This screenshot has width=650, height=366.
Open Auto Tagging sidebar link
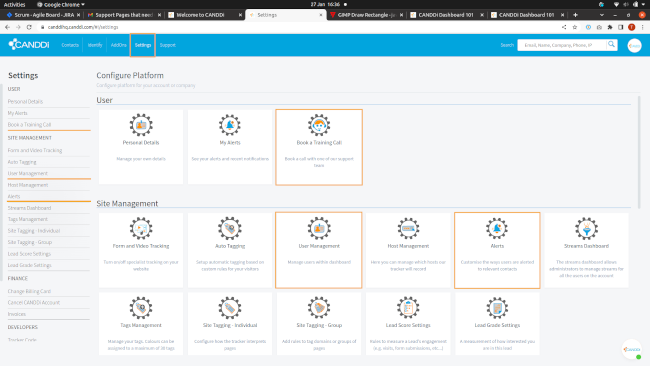[x=22, y=162]
